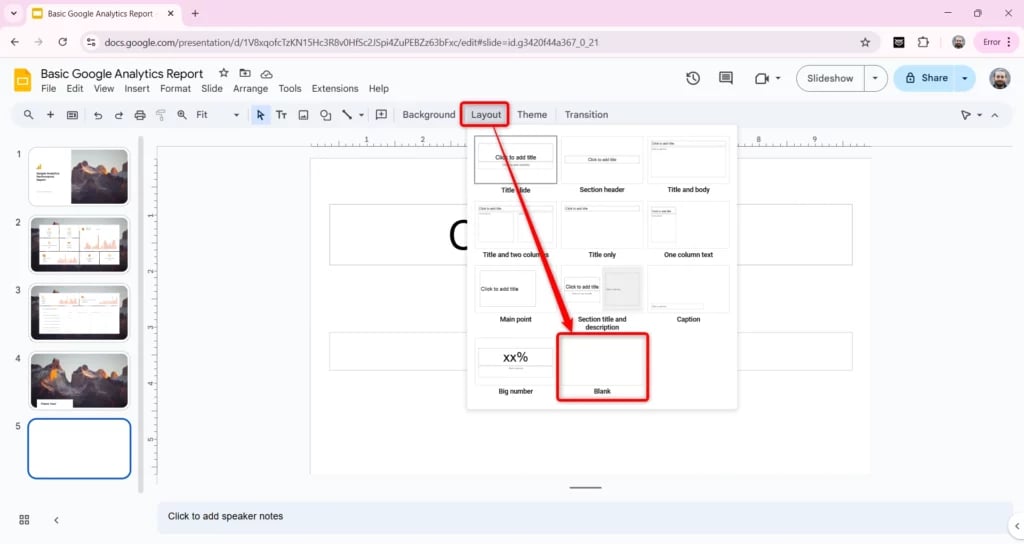The width and height of the screenshot is (1024, 544).
Task: Choose the Blank layout
Action: (602, 367)
